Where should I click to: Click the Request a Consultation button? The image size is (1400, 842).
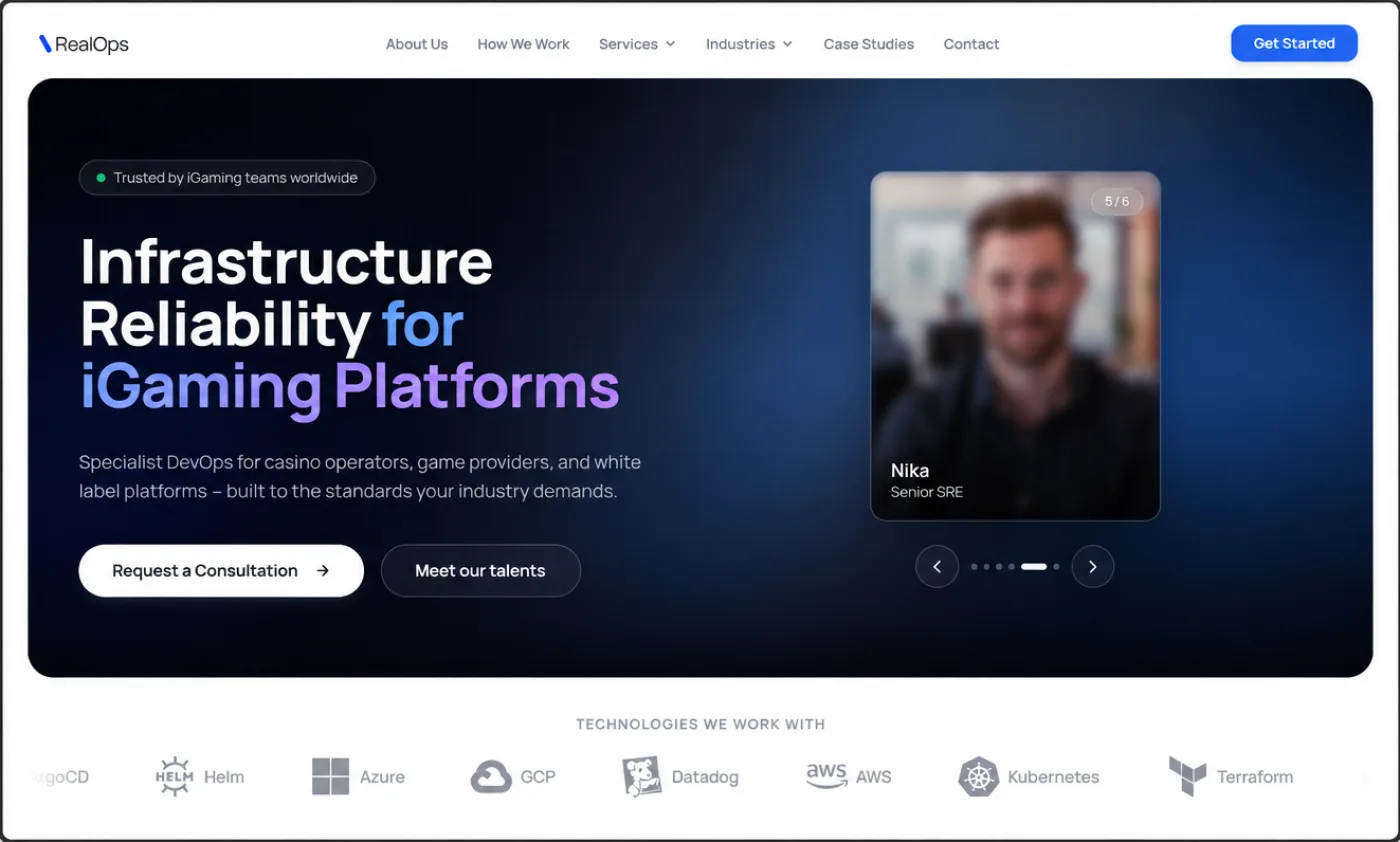[221, 571]
